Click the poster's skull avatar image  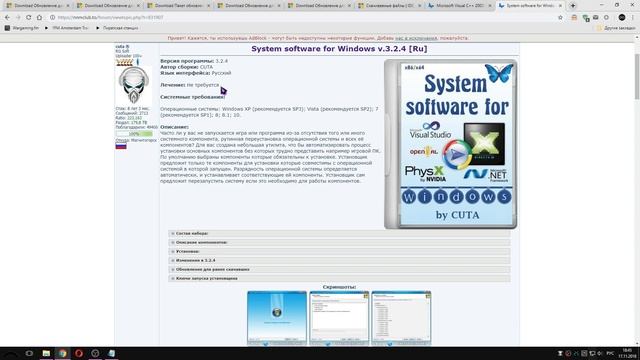[x=133, y=85]
